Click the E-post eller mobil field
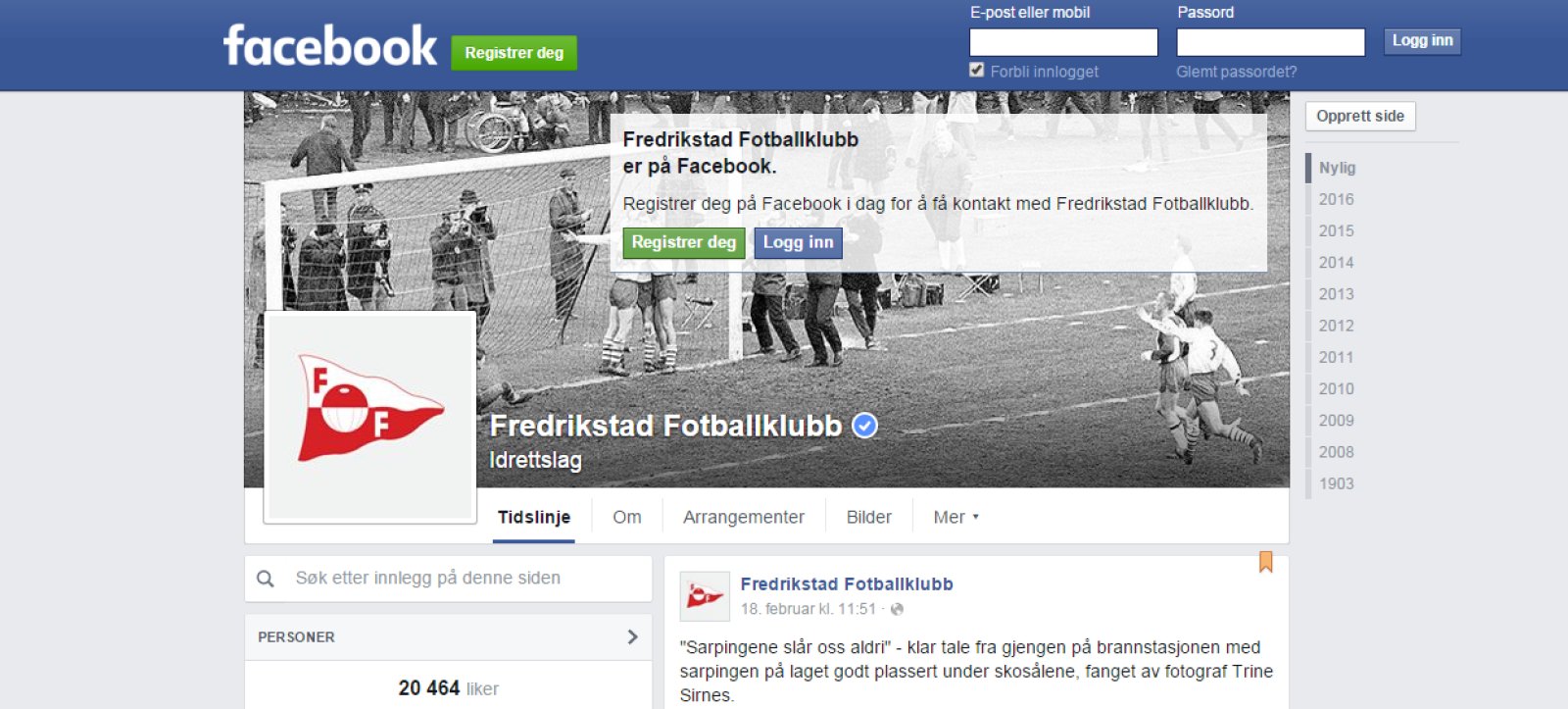The image size is (1568, 709). pos(1063,42)
